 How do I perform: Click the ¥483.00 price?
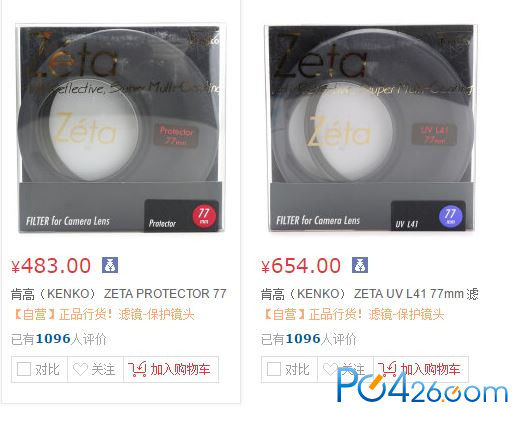pyautogui.click(x=51, y=266)
